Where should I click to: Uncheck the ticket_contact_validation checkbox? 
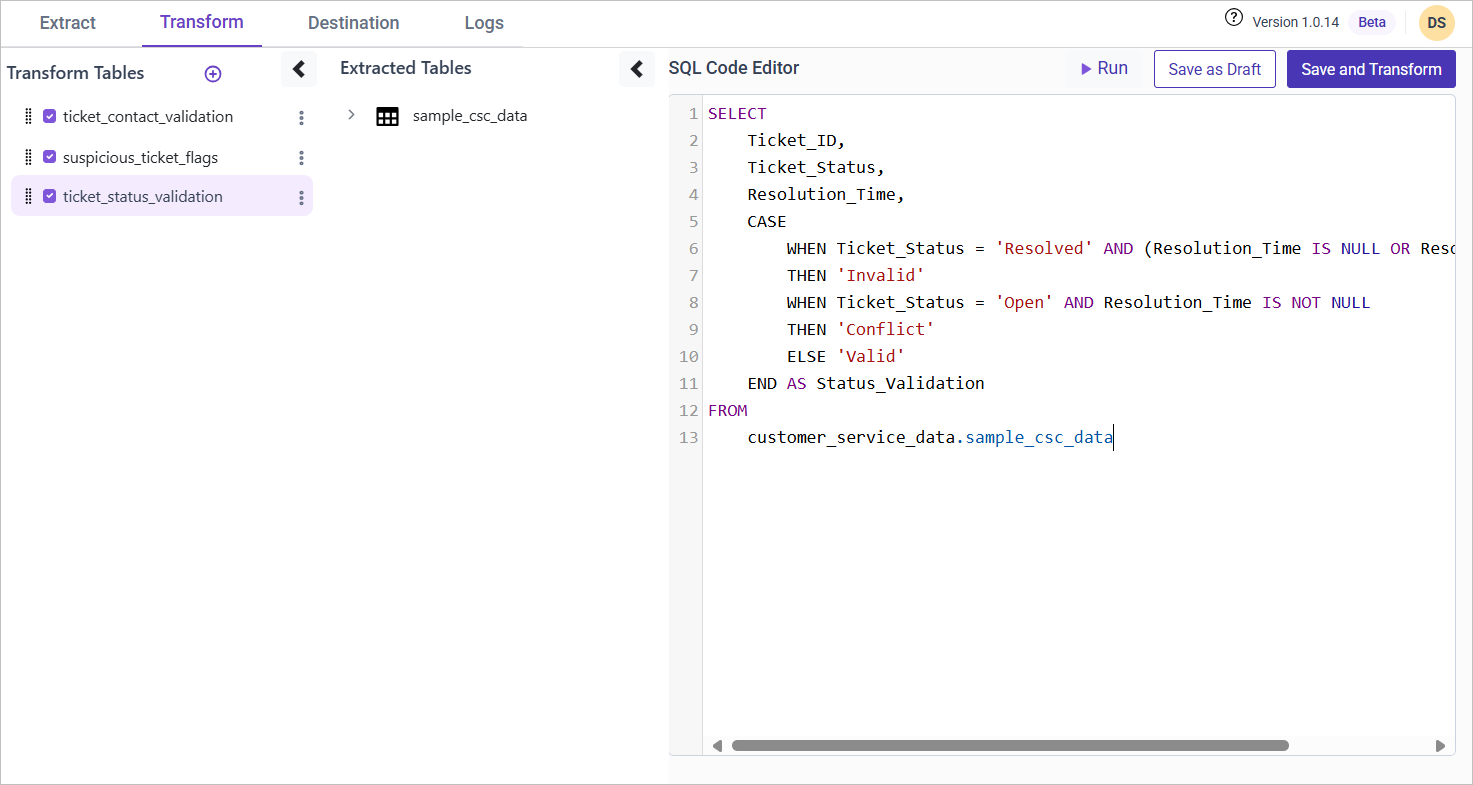(49, 117)
